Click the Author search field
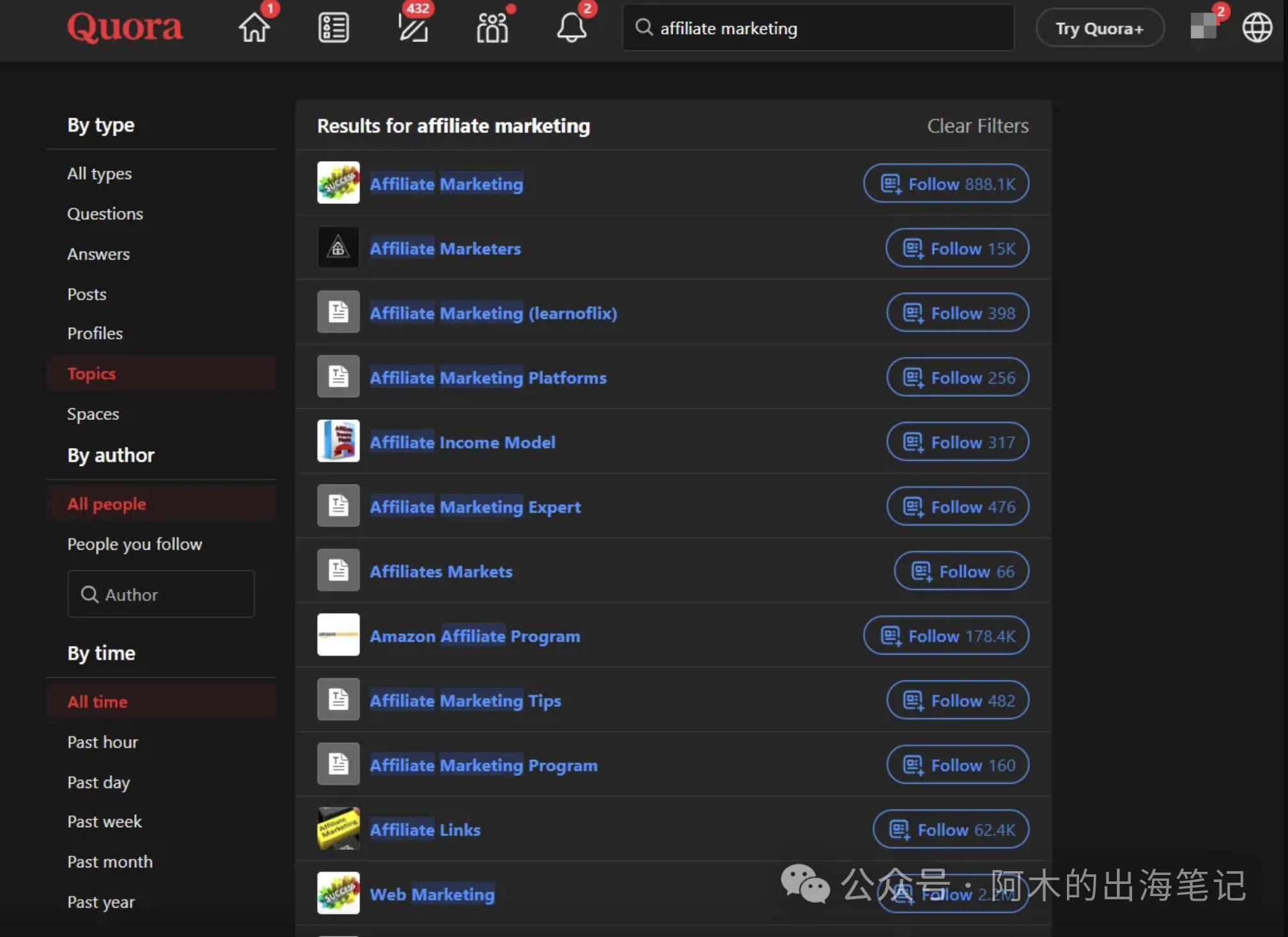This screenshot has height=937, width=1288. click(161, 594)
